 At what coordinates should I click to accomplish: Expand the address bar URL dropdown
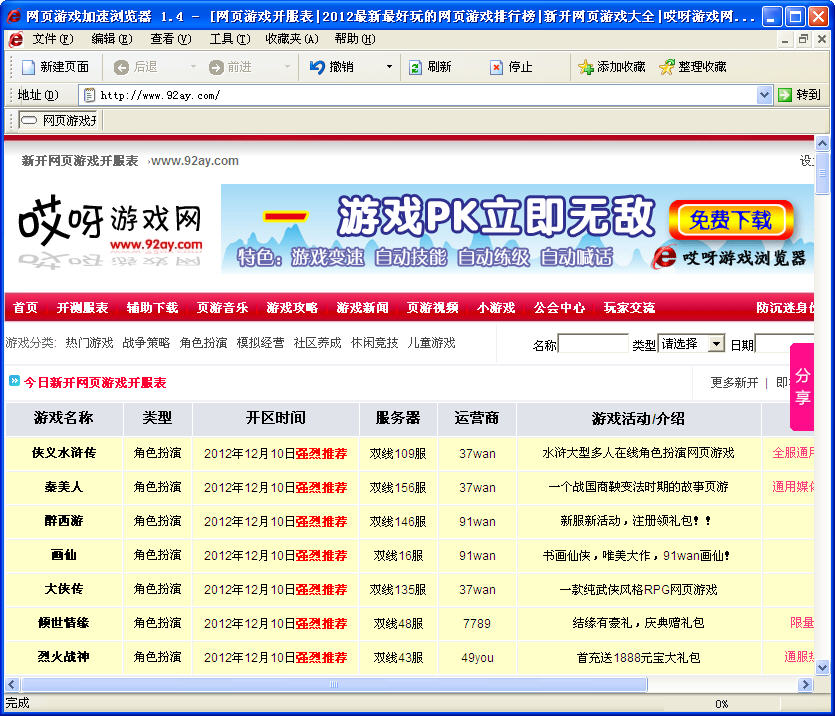(x=764, y=95)
